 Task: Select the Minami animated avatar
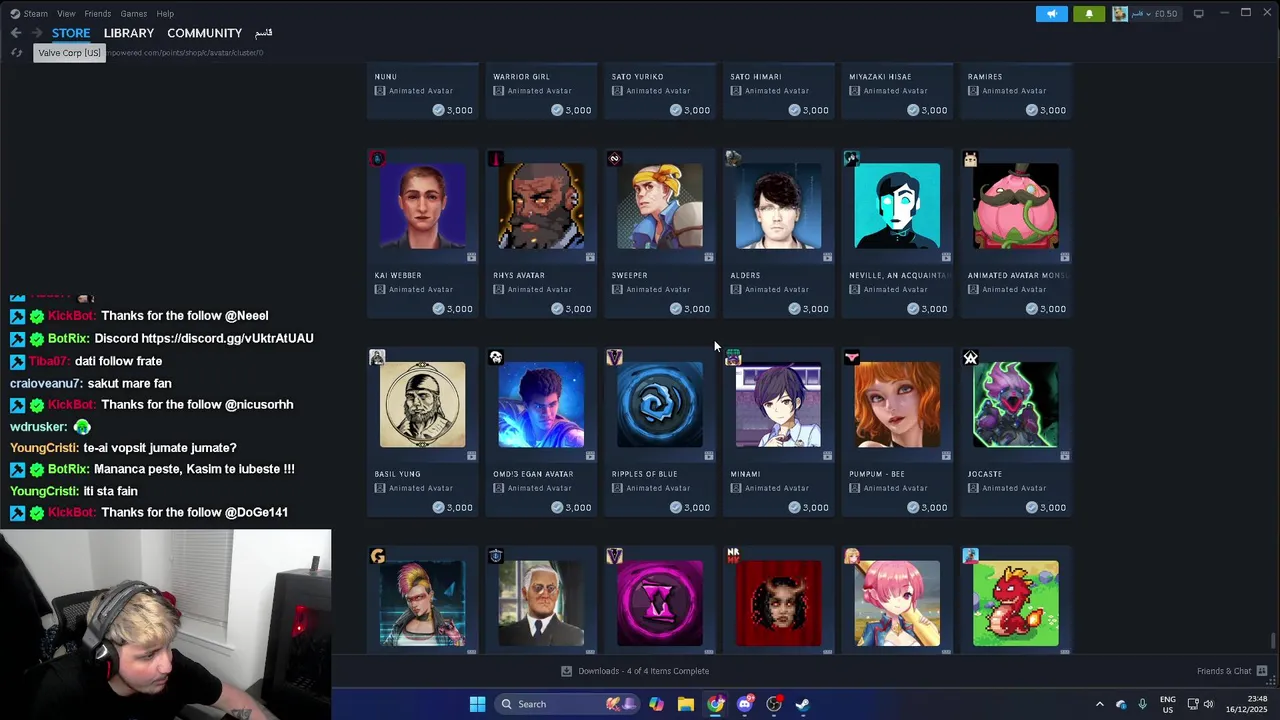(778, 405)
